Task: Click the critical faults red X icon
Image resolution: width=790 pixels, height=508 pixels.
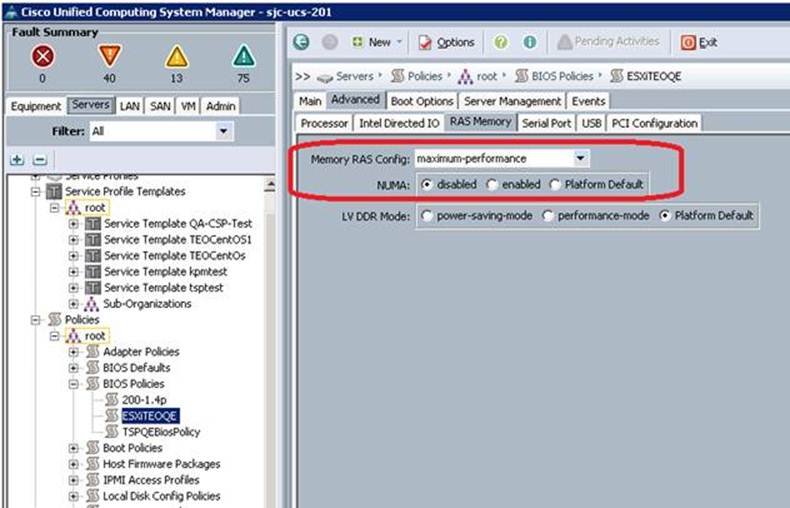Action: pyautogui.click(x=43, y=56)
